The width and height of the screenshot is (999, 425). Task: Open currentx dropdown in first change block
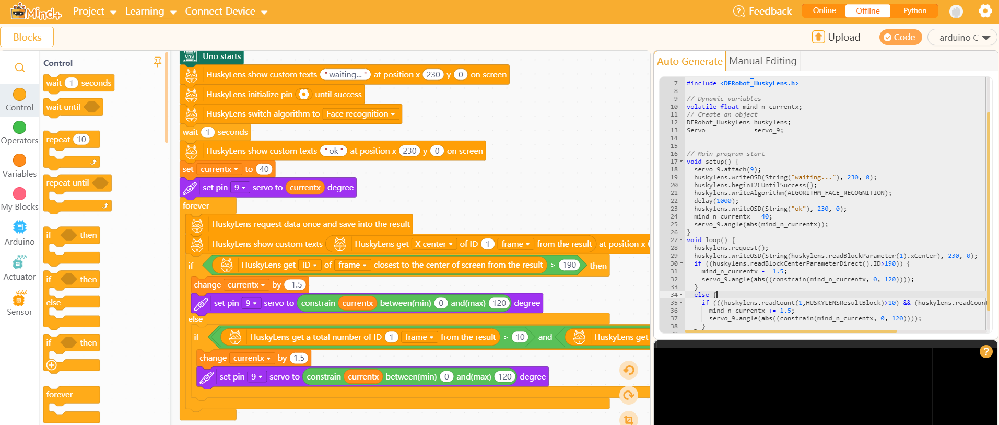click(x=247, y=284)
